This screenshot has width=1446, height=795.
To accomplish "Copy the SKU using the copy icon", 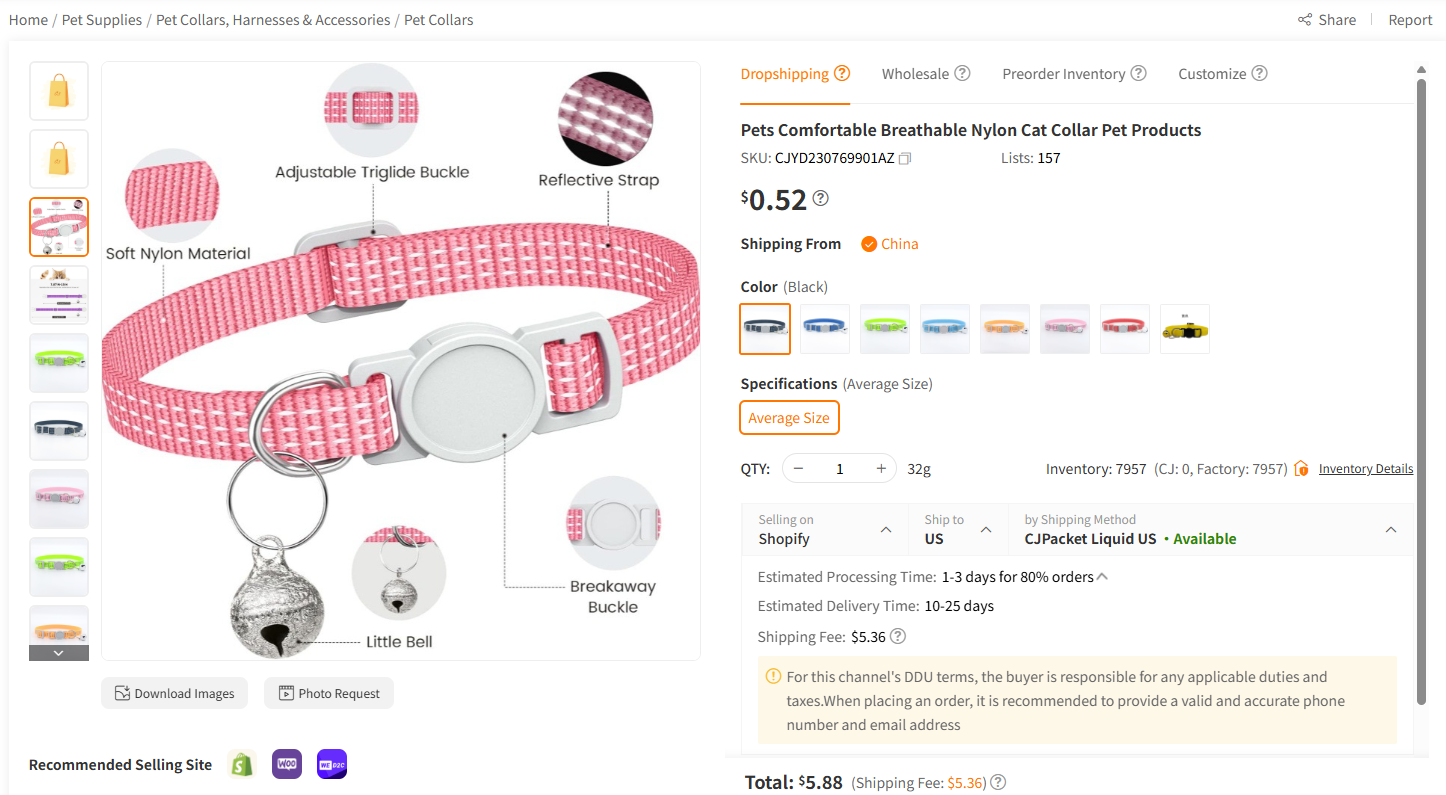I will [x=906, y=158].
